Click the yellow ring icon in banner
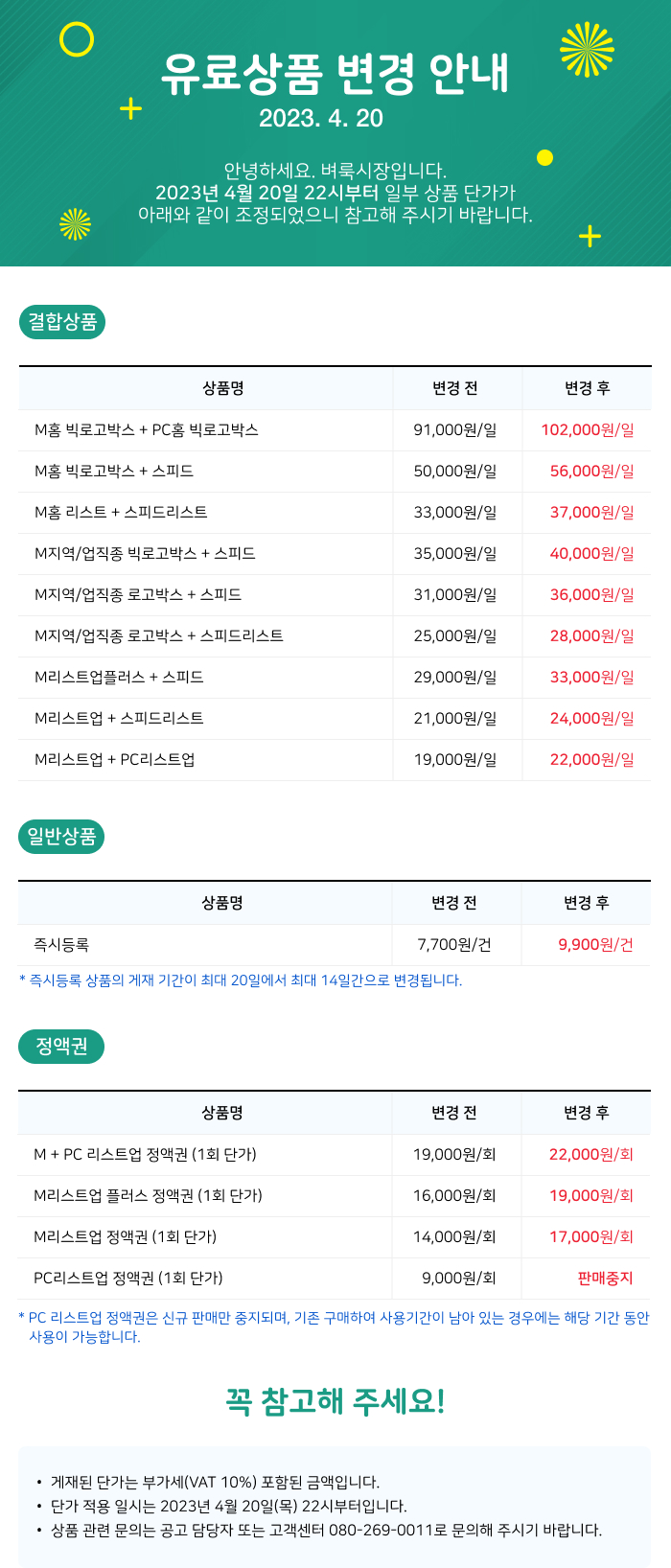The width and height of the screenshot is (671, 1568). [77, 39]
